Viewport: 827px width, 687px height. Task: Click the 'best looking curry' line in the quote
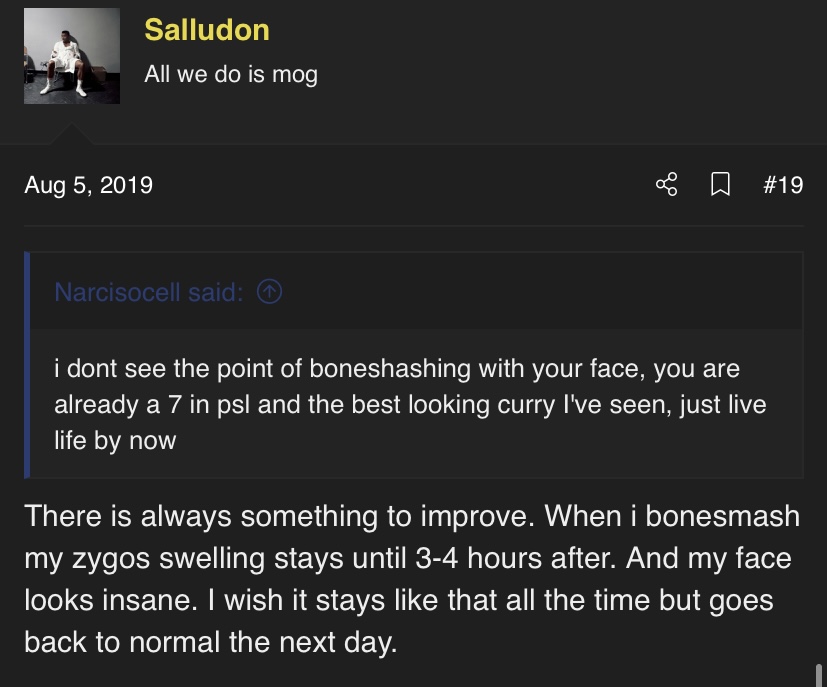pos(410,404)
